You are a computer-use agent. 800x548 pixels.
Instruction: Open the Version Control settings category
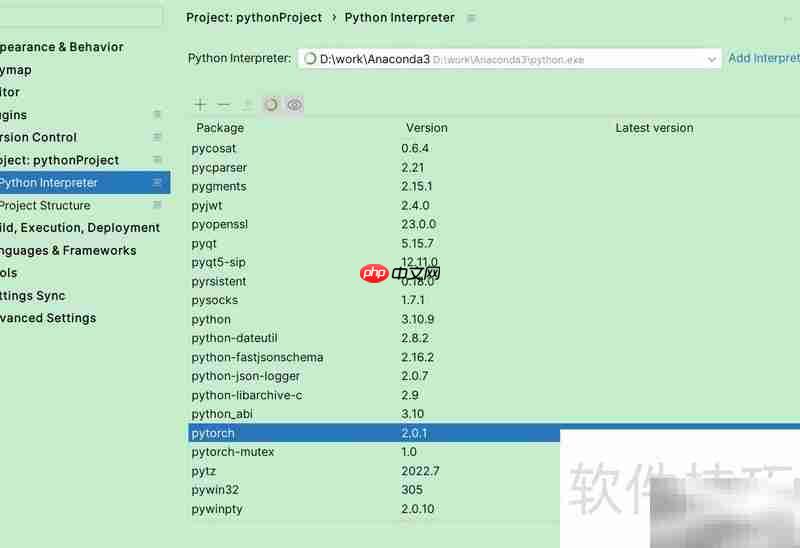tap(38, 137)
